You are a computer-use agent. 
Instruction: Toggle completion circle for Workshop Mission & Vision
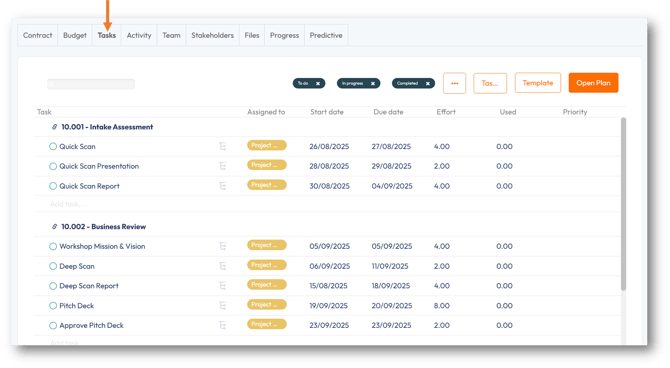(x=53, y=247)
